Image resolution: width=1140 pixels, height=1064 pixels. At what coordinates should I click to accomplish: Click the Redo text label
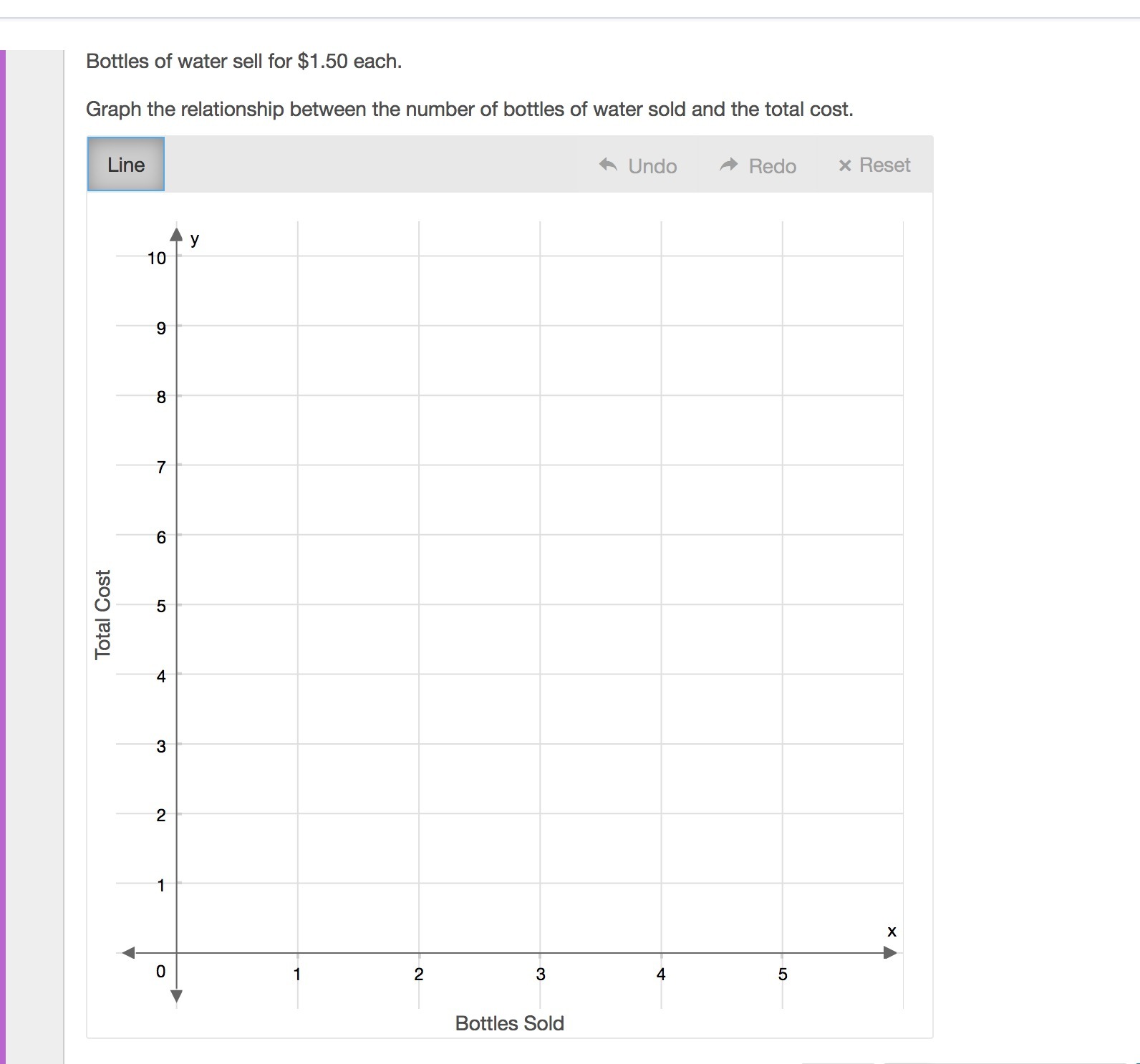[x=773, y=166]
